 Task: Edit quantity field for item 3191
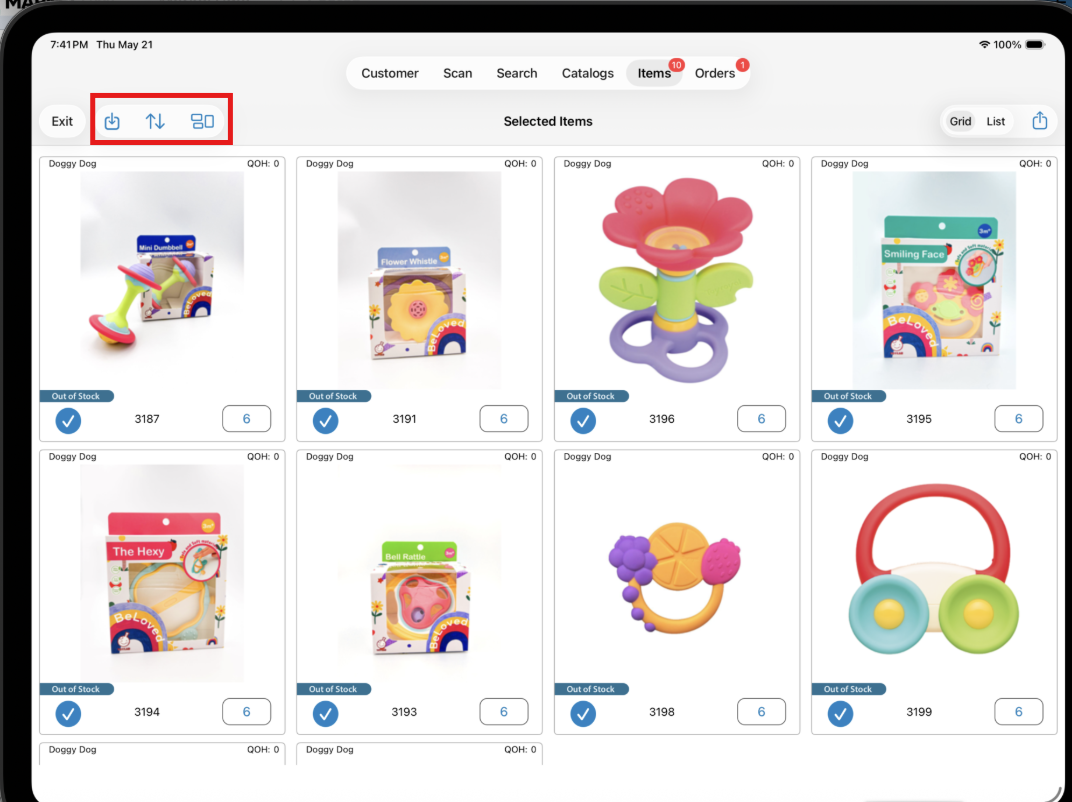tap(504, 418)
